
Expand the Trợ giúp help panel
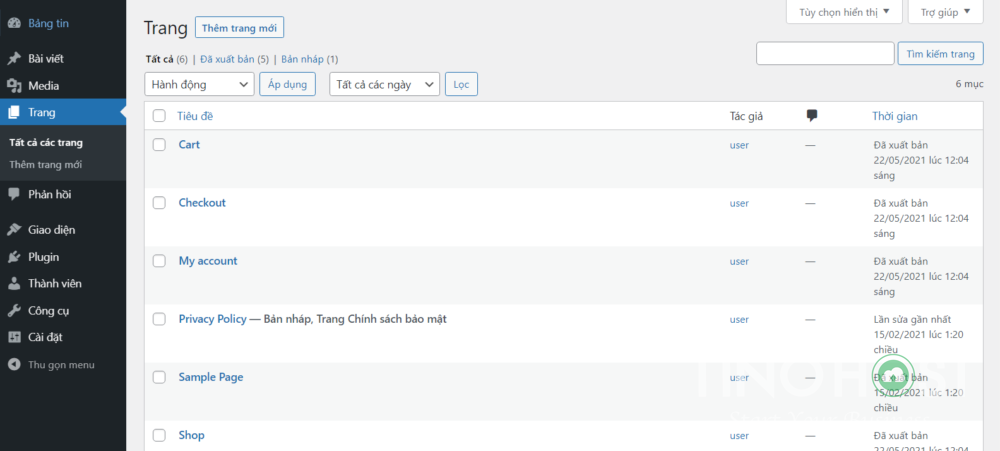click(945, 11)
